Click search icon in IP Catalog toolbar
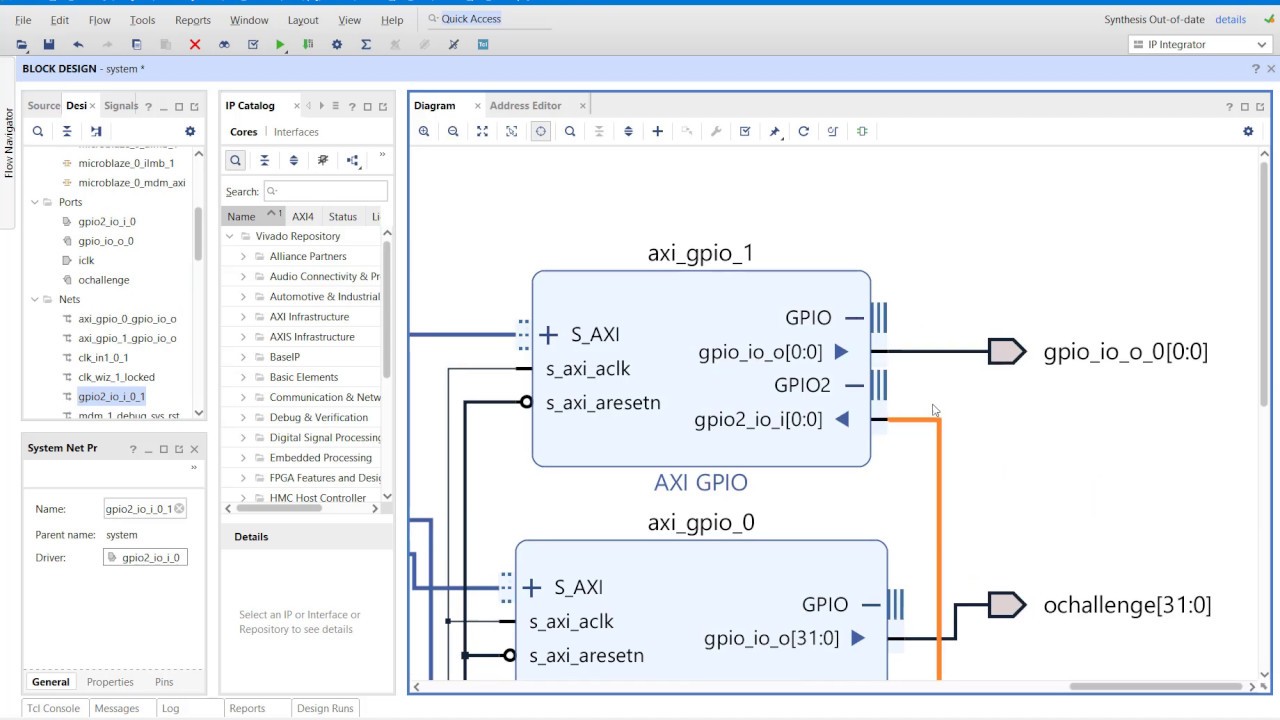This screenshot has height=720, width=1280. (235, 160)
